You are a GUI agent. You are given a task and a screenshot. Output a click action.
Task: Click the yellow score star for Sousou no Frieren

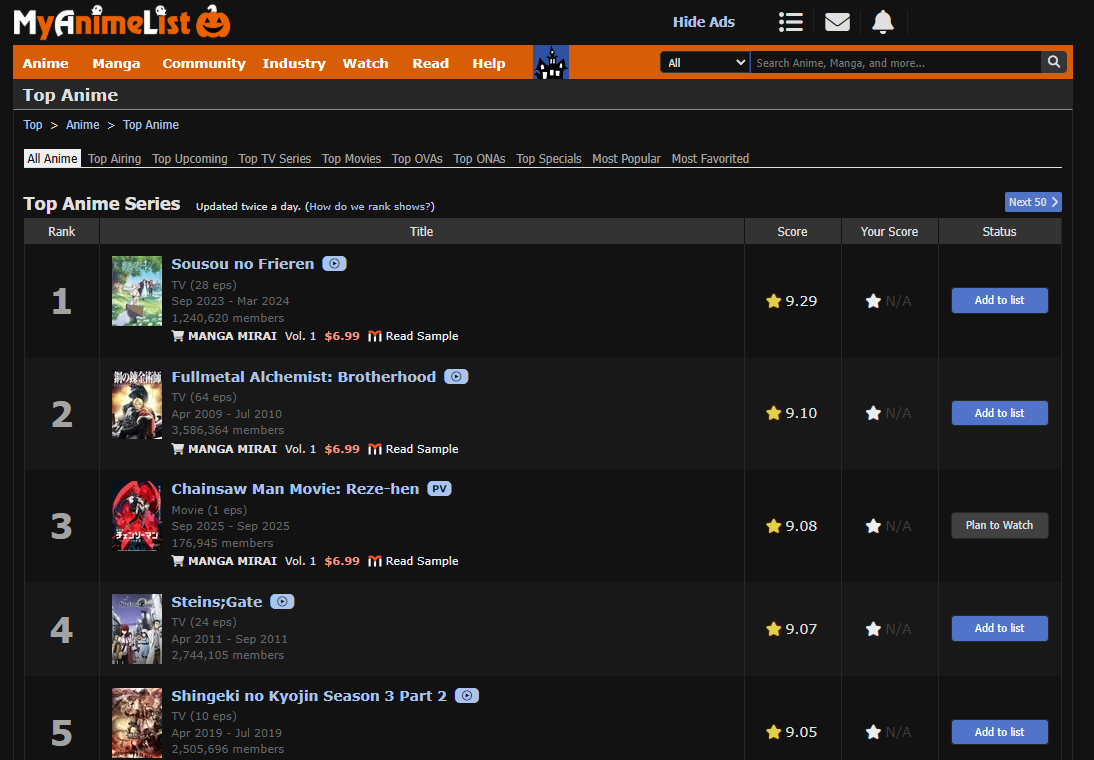tap(773, 301)
